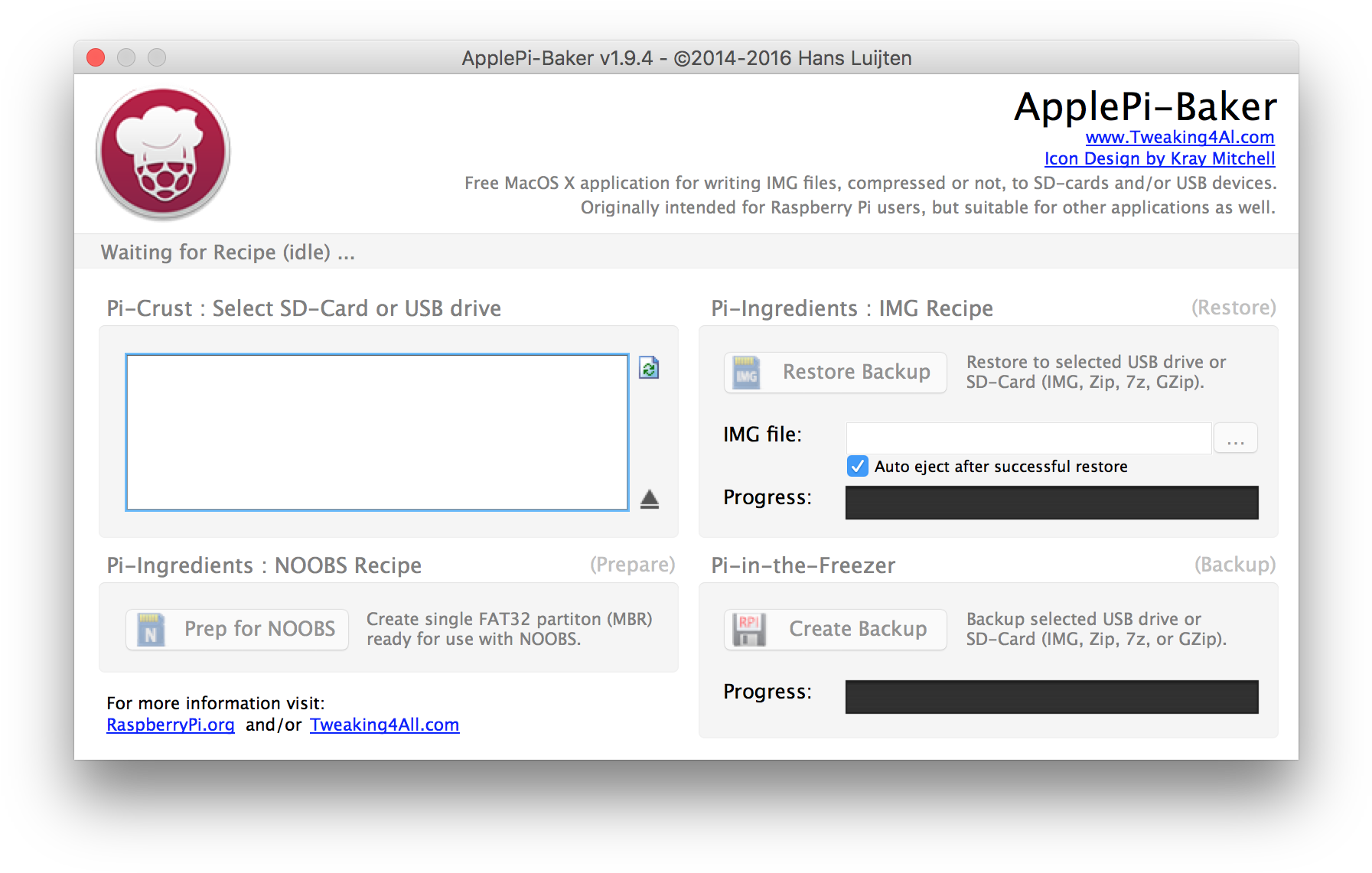Visit the RaspberryPi.org link

tap(171, 725)
